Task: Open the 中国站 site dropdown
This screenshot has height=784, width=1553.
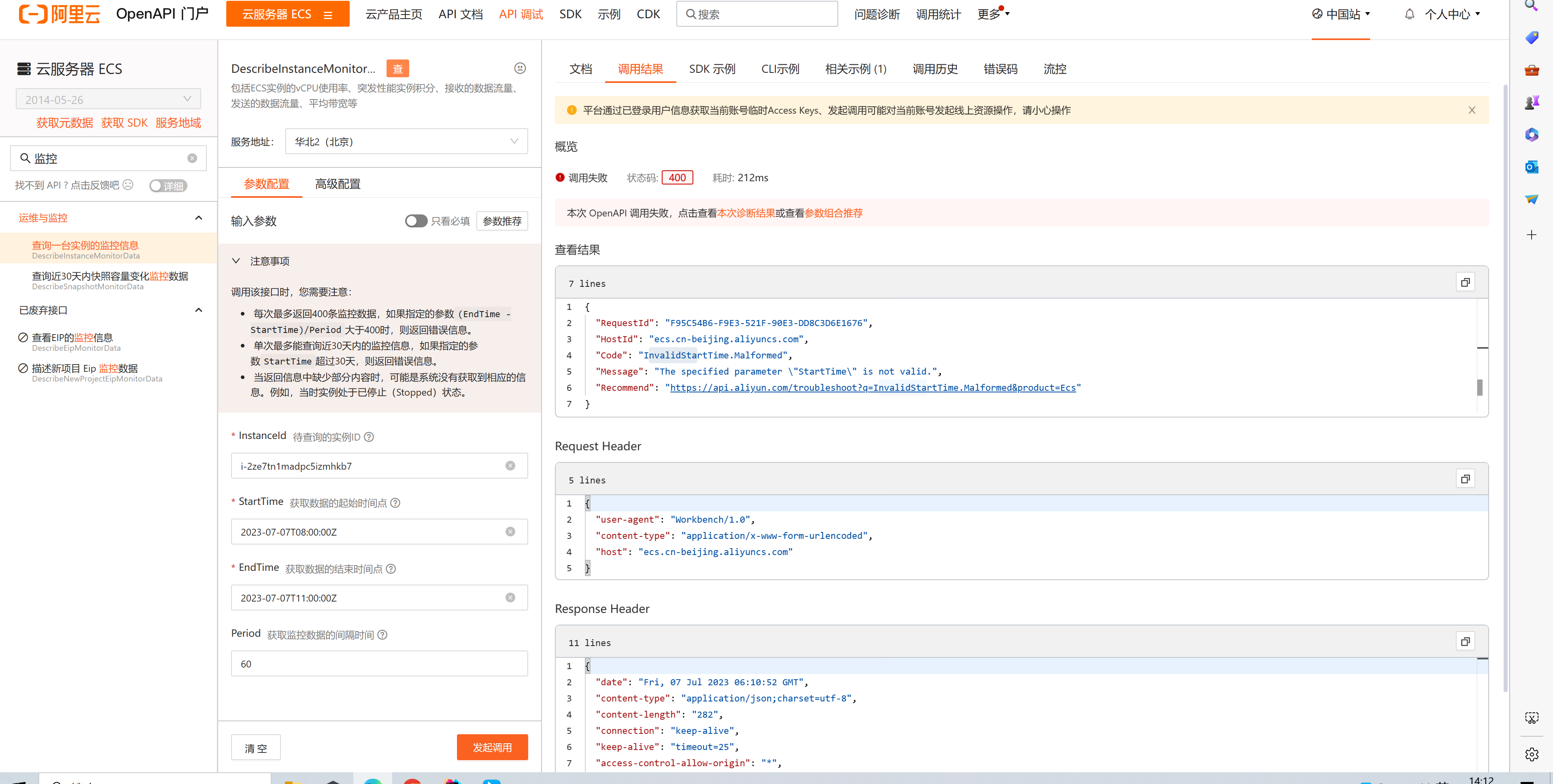Action: 1341,14
